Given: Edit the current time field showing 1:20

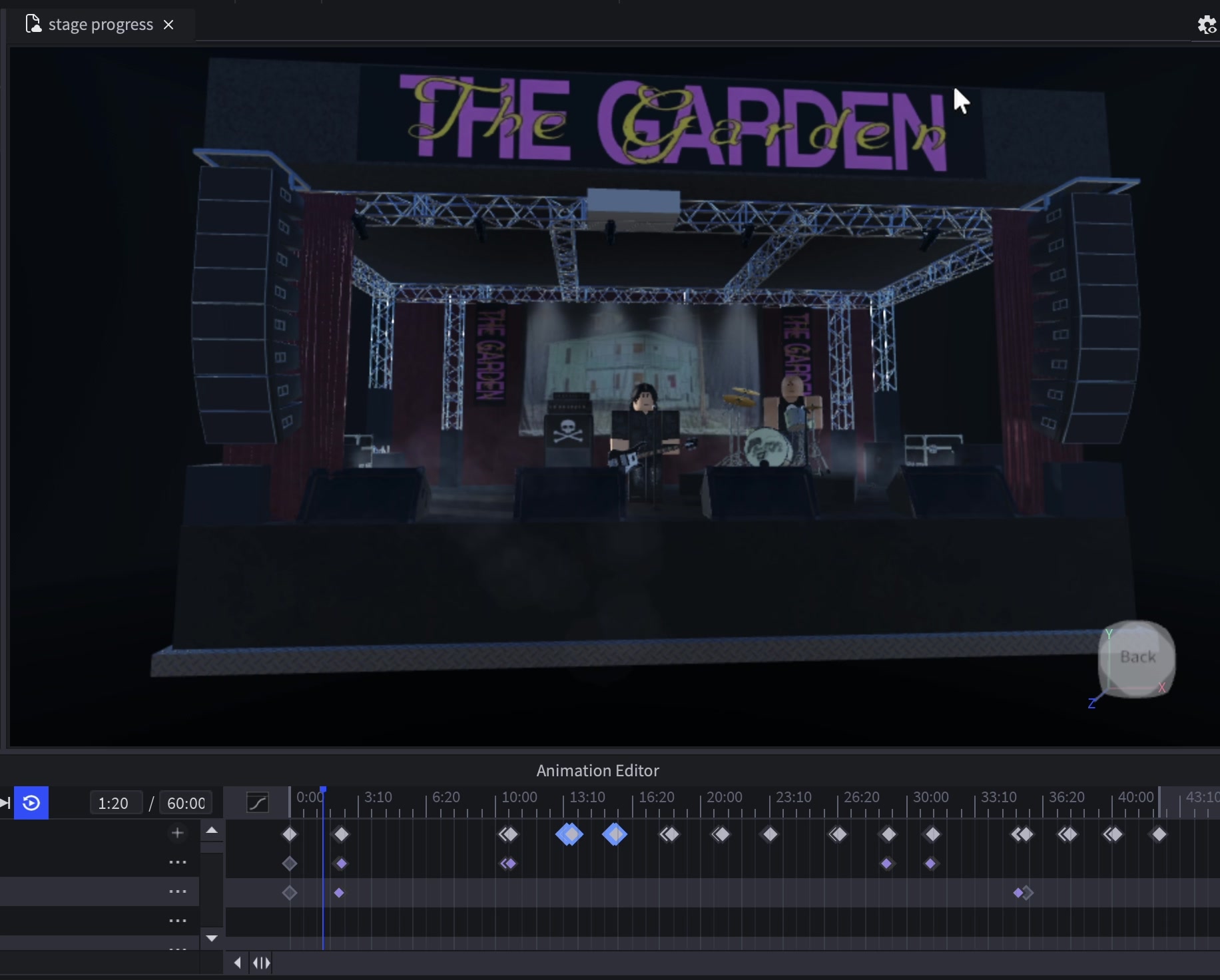Looking at the screenshot, I should point(115,803).
